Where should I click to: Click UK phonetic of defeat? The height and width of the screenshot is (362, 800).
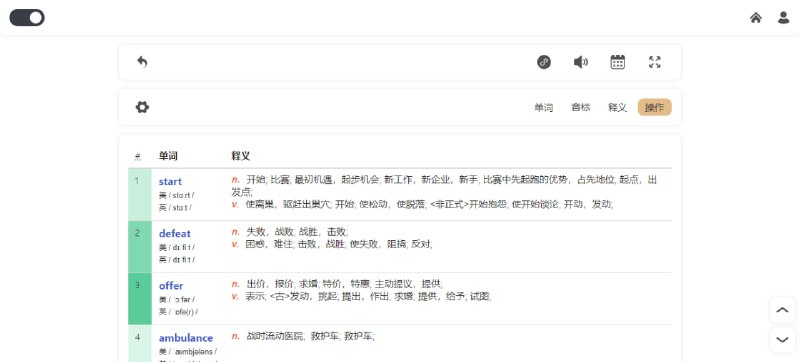pos(177,260)
